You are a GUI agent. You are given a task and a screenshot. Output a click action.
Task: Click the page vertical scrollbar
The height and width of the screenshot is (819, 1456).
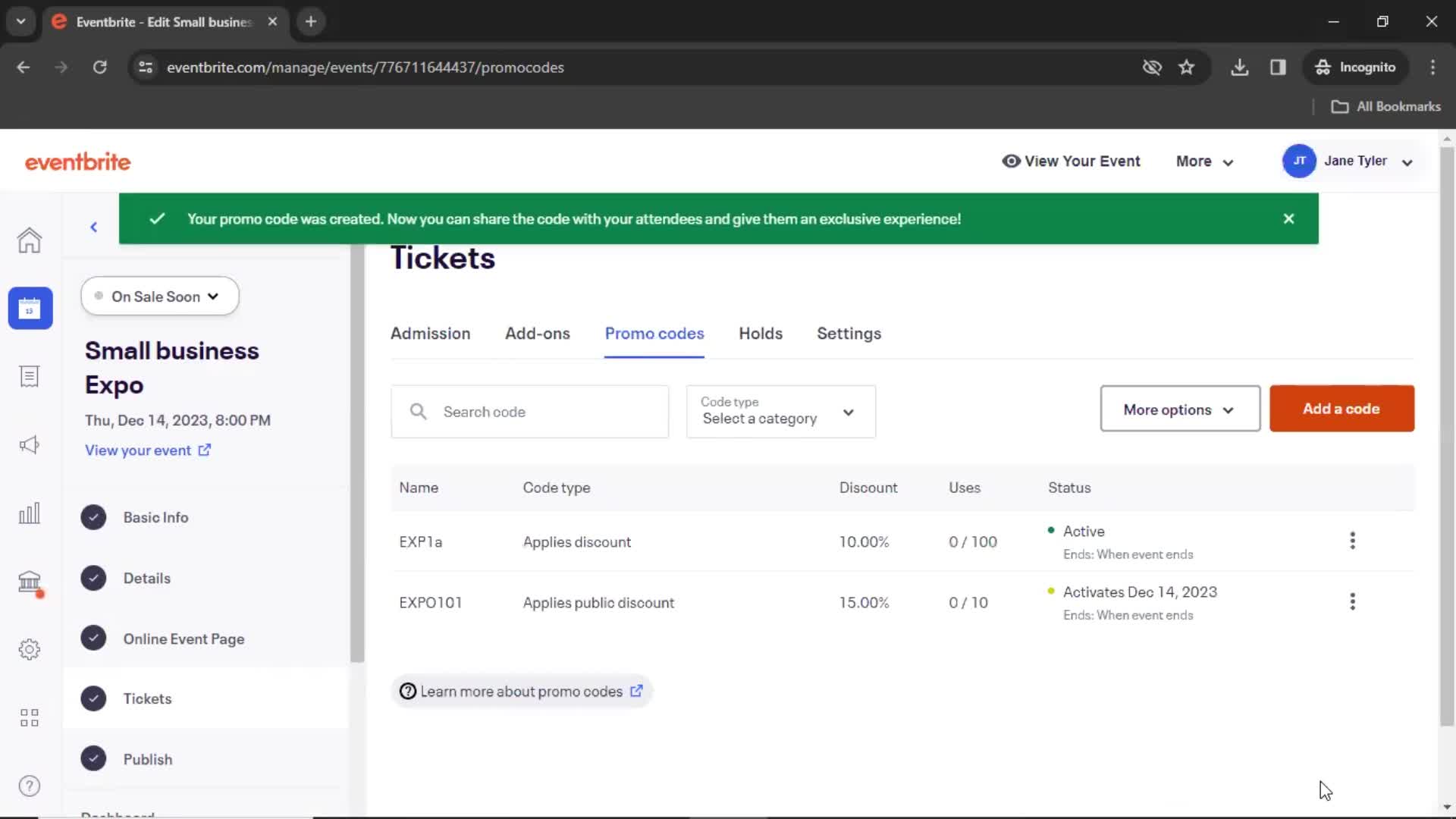point(1447,436)
